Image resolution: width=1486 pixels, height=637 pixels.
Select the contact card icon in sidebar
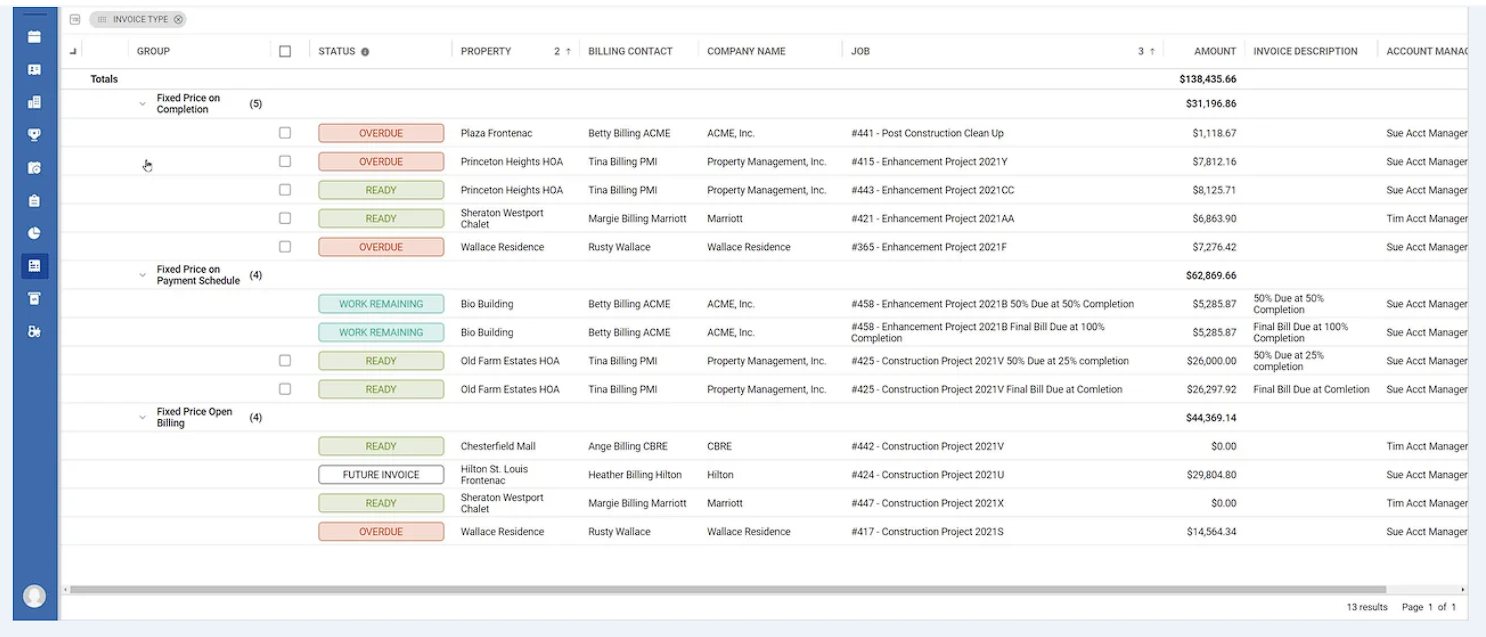coord(35,68)
